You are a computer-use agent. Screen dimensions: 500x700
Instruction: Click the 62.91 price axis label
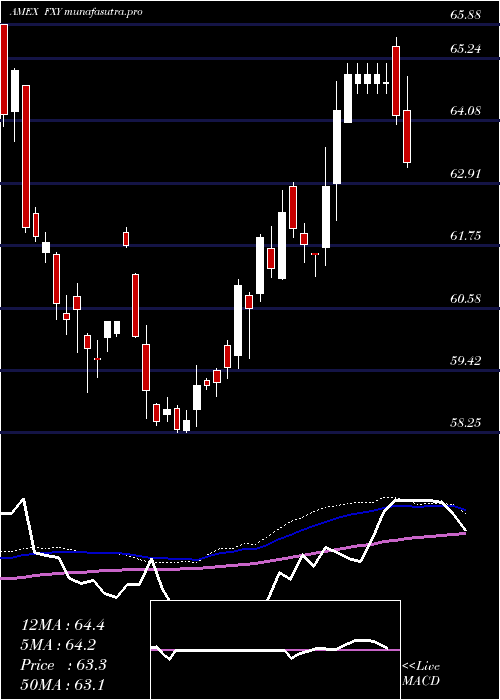click(465, 174)
